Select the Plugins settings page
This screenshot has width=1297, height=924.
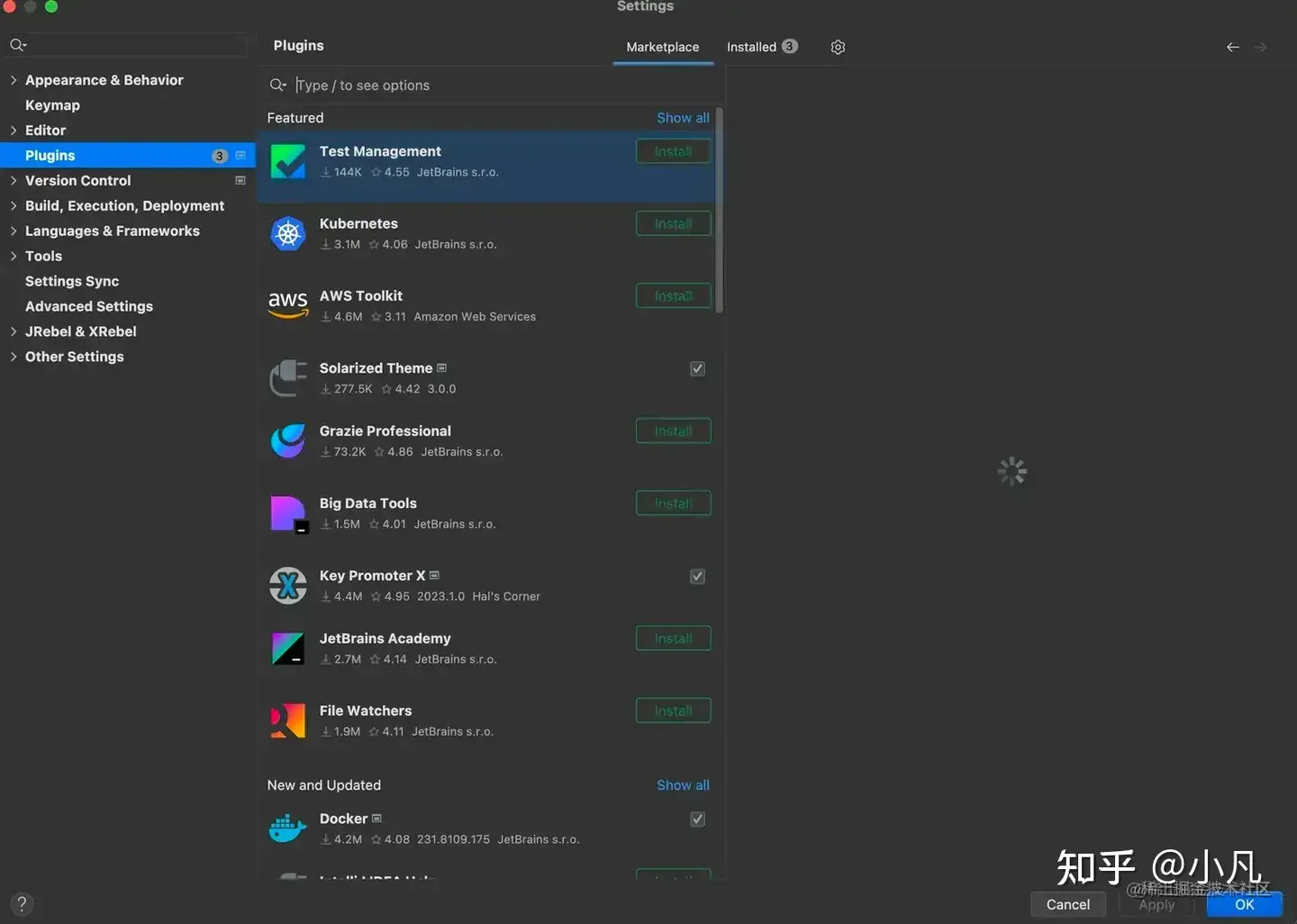tap(128, 155)
